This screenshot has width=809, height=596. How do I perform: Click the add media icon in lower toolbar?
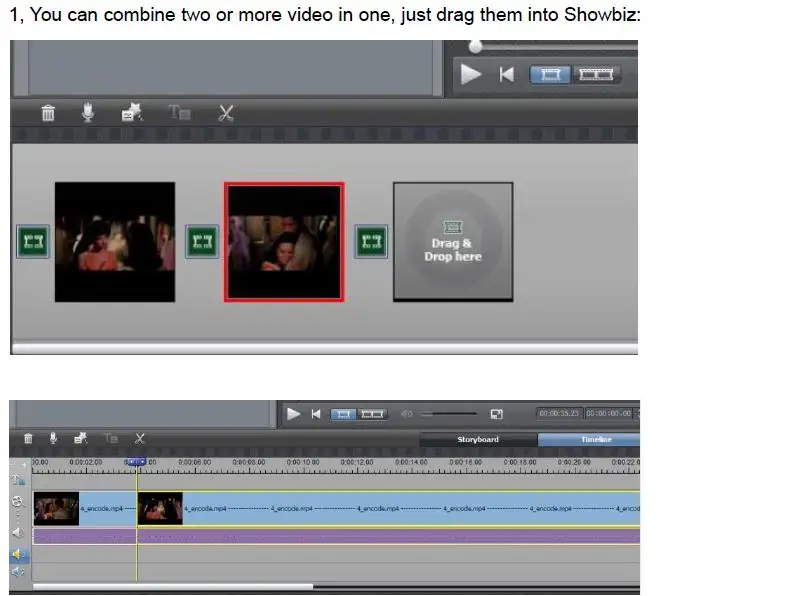80,438
